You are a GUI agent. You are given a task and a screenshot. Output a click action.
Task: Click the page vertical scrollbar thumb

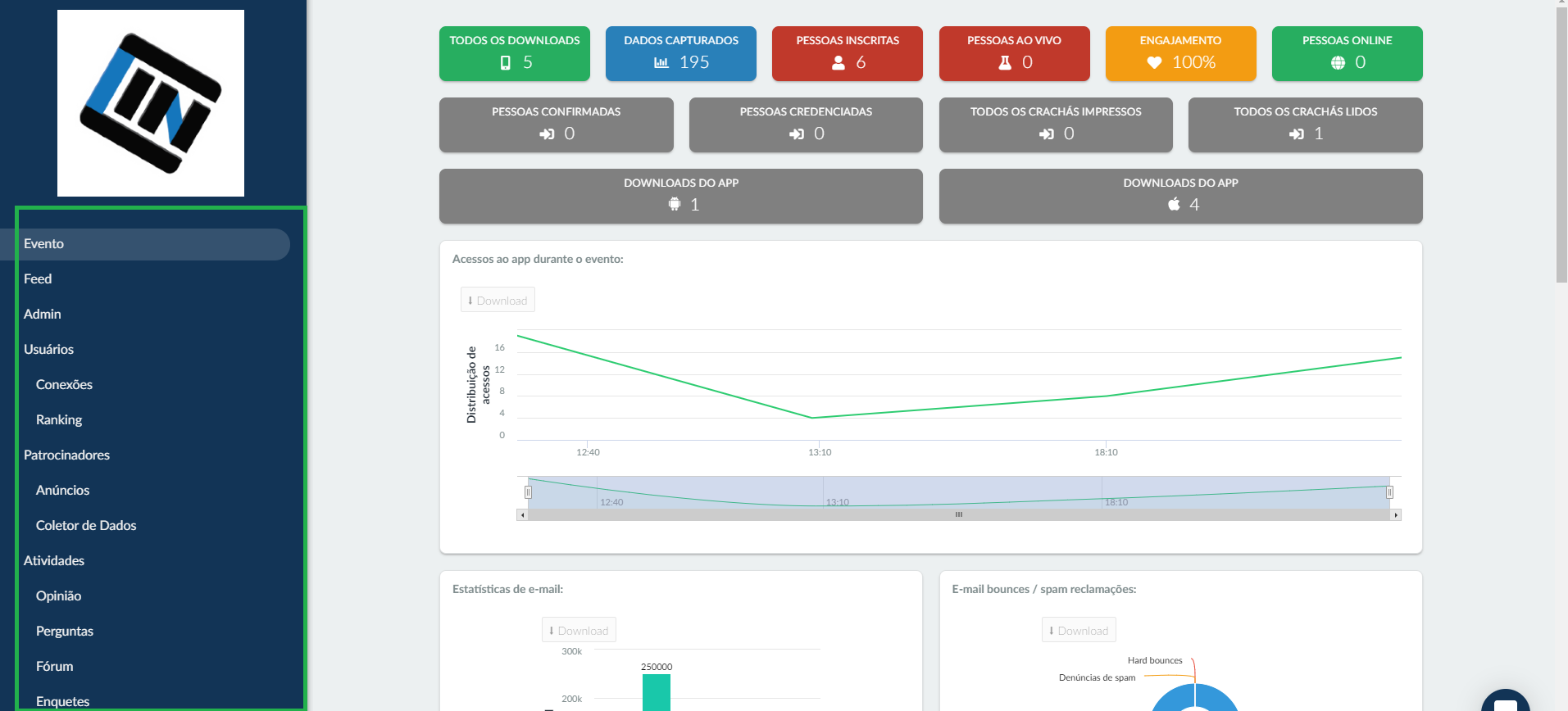[1561, 146]
